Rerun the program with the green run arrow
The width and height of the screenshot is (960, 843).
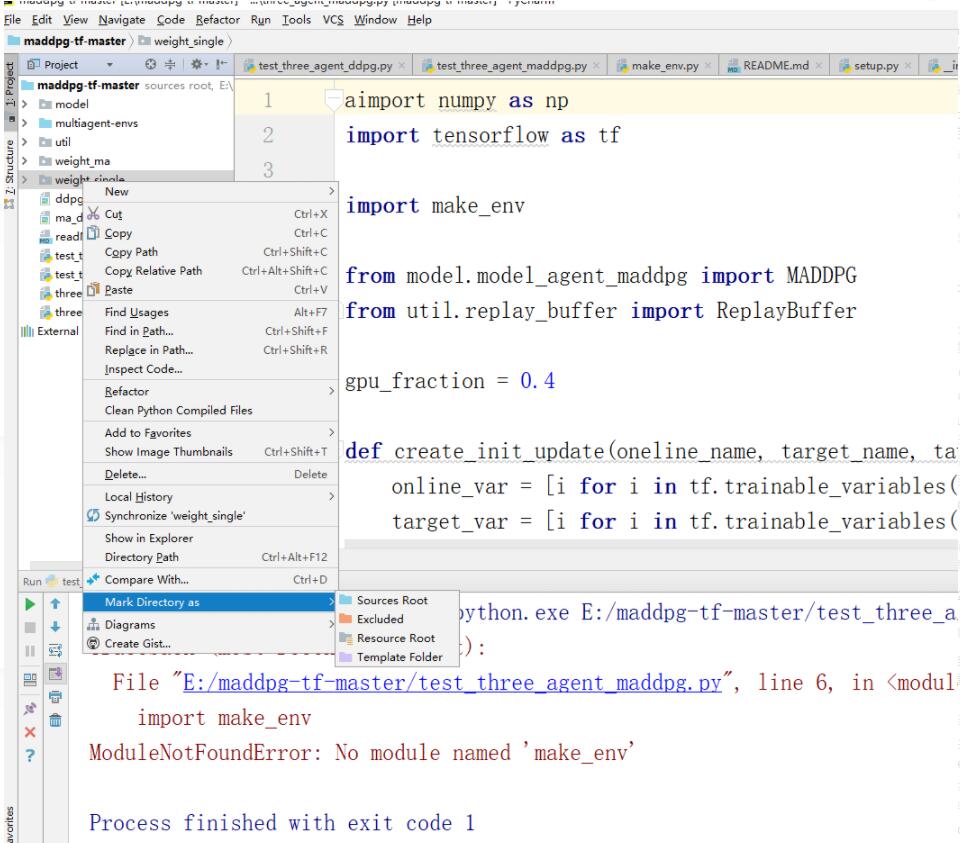click(x=29, y=604)
